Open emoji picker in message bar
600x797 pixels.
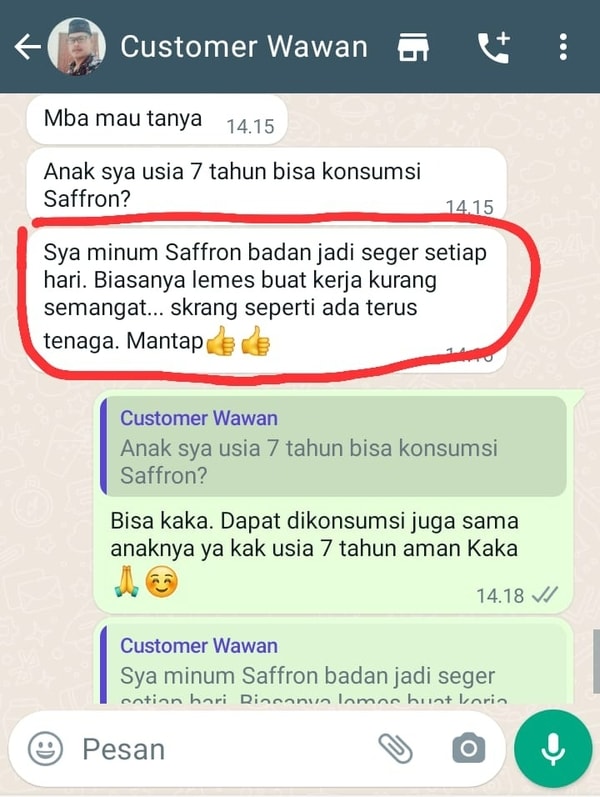[x=45, y=749]
